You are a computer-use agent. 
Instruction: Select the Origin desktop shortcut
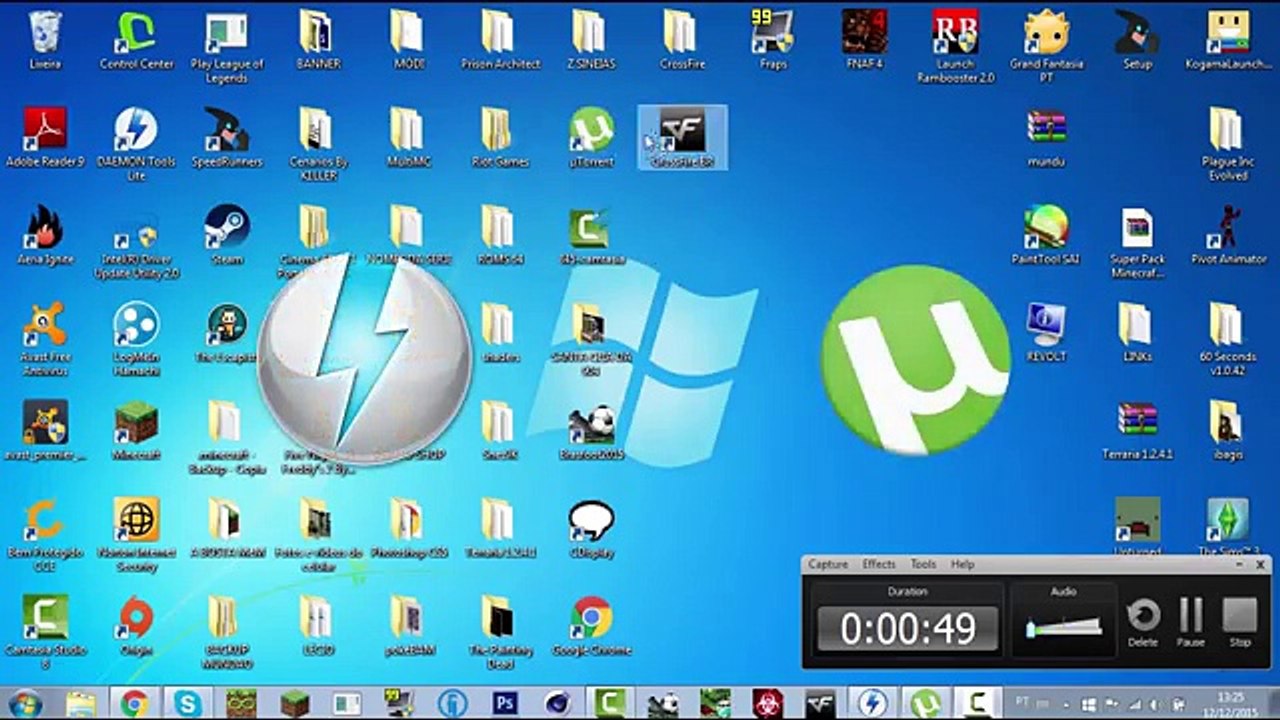136,626
